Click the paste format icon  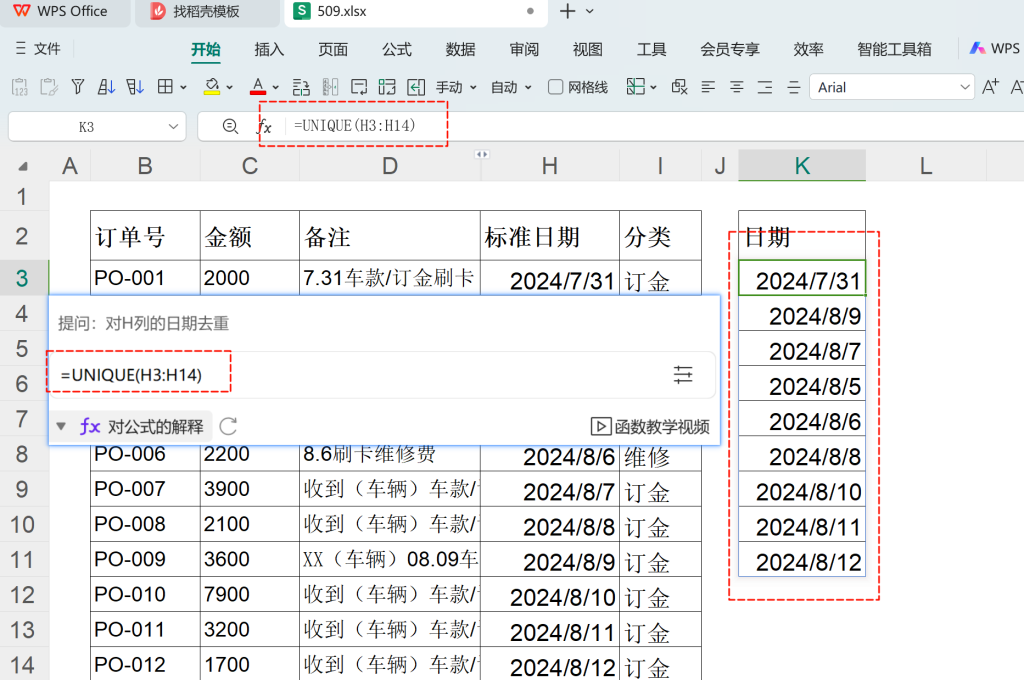[48, 87]
